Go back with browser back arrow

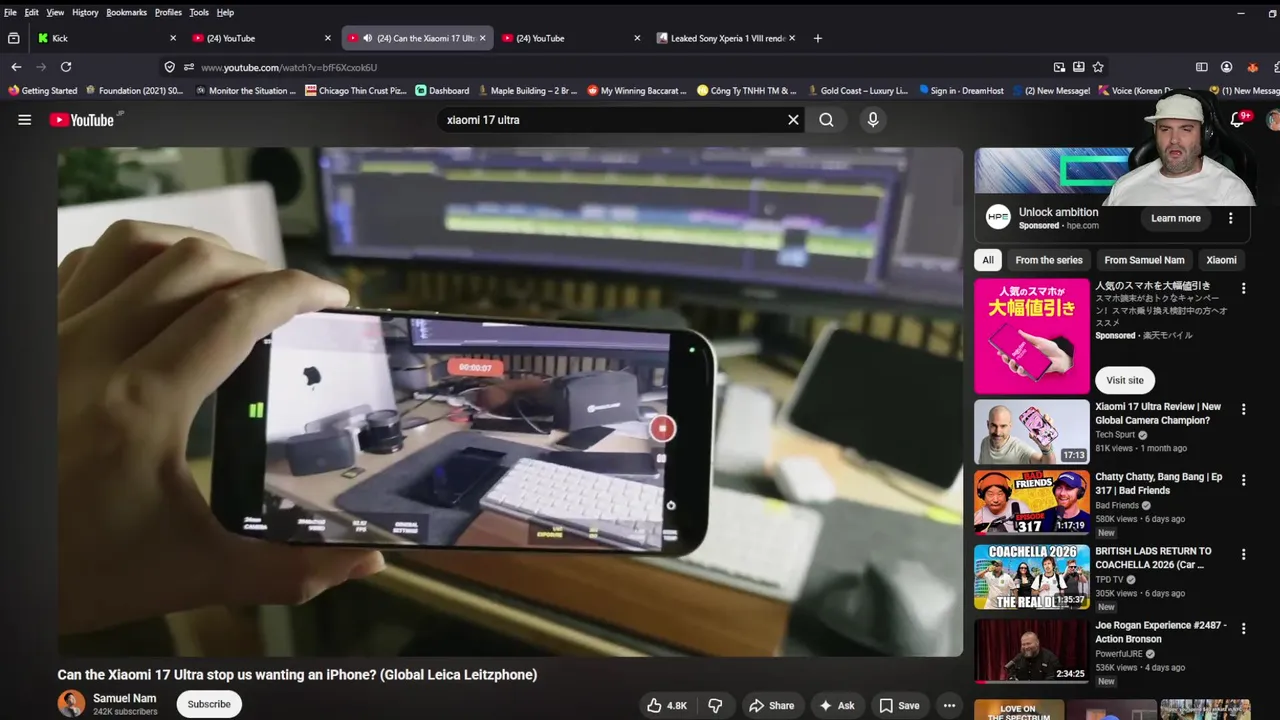(x=16, y=67)
